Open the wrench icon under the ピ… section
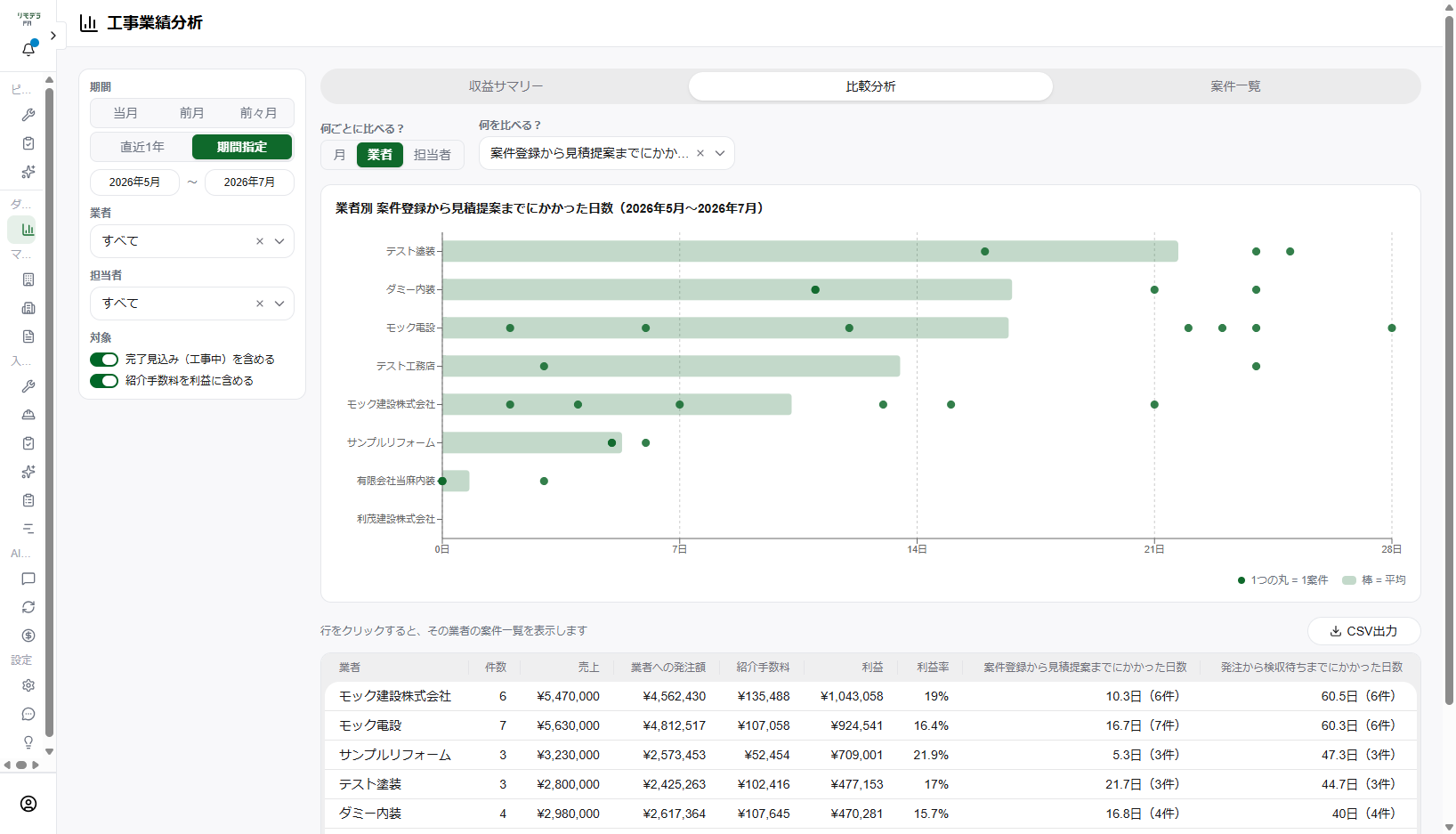Image resolution: width=1456 pixels, height=834 pixels. [x=28, y=115]
